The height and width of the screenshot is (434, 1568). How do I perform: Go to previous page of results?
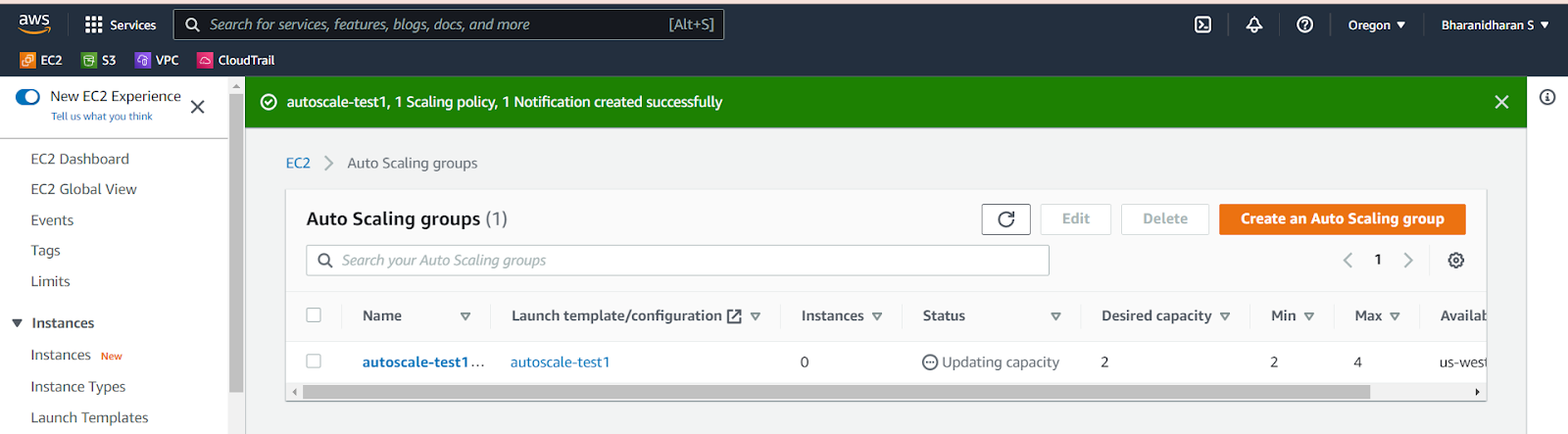tap(1347, 260)
